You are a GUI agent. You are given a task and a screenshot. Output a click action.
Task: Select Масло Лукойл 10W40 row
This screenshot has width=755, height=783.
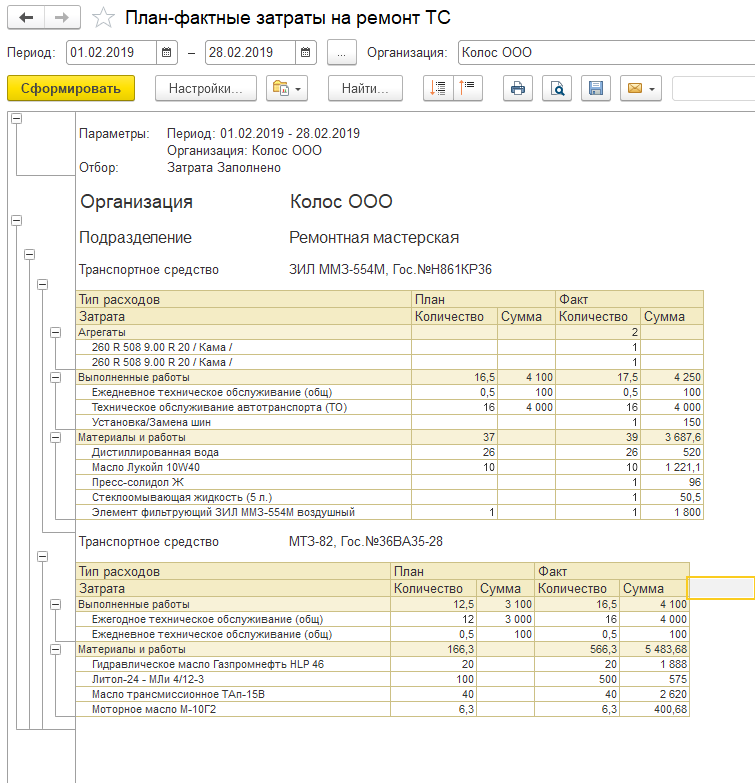pos(389,467)
